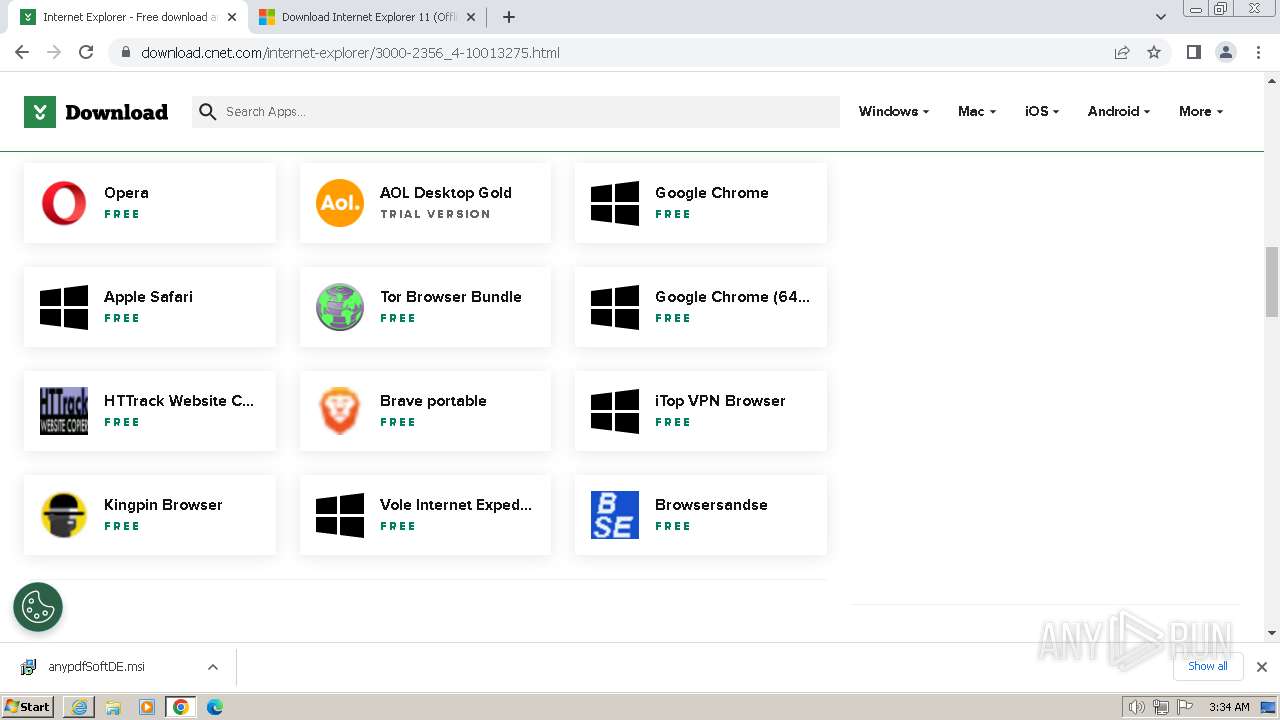Click the Tor Browser Bundle globe icon

(x=340, y=307)
